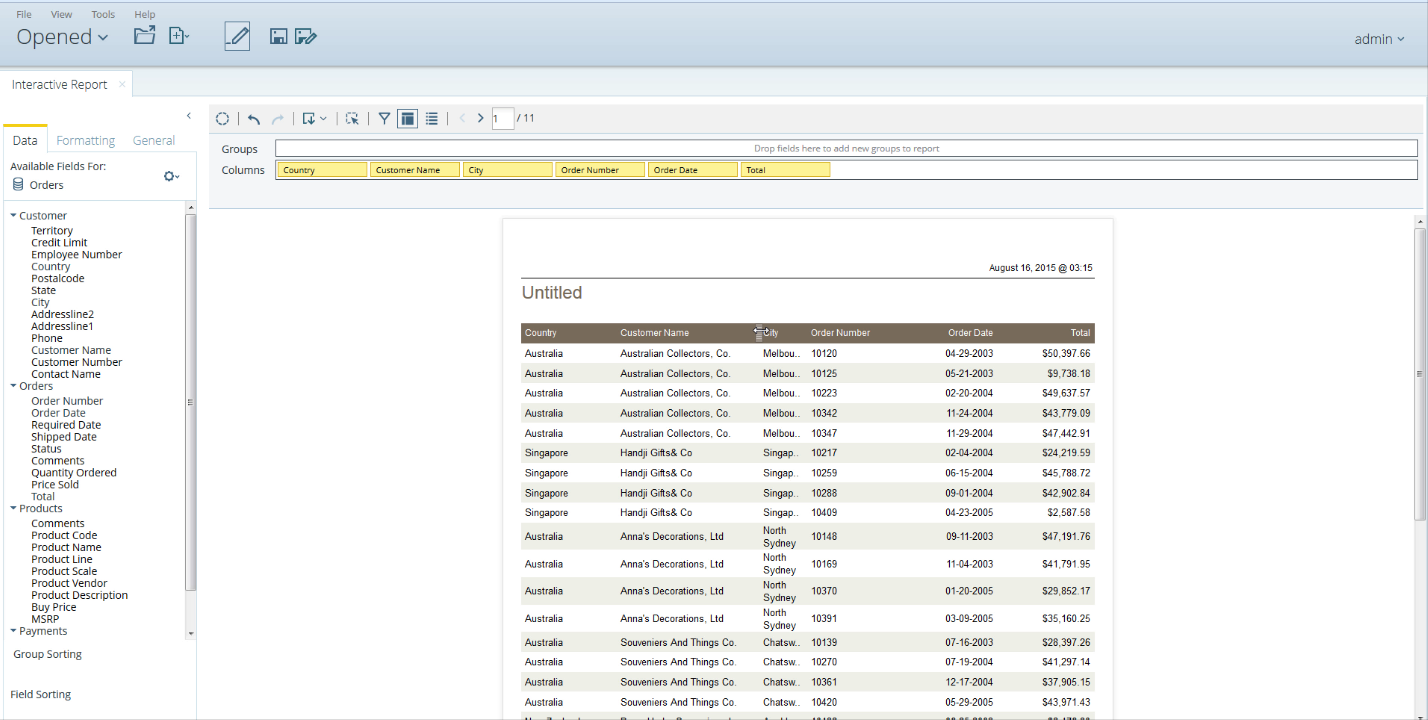The height and width of the screenshot is (720, 1428).
Task: Select the Contact Name field
Action: tap(66, 375)
